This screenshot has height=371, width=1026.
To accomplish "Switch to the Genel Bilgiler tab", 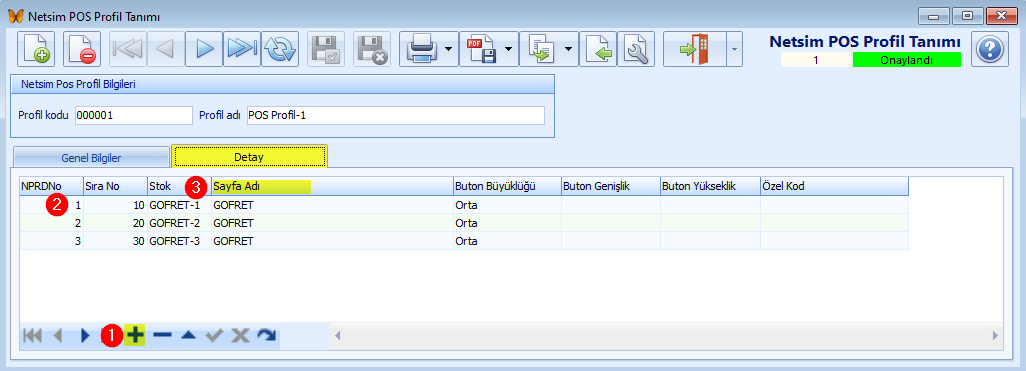I will [x=91, y=158].
